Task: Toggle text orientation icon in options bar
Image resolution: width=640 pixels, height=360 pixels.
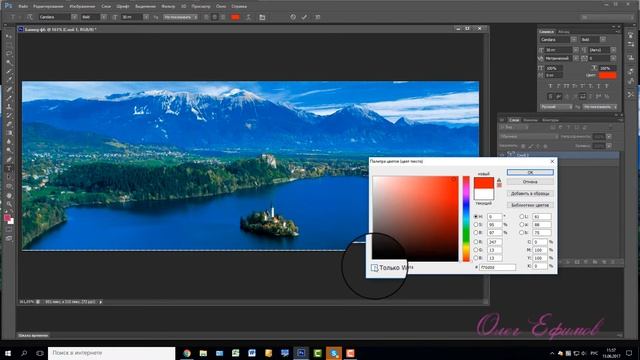Action: (x=29, y=17)
